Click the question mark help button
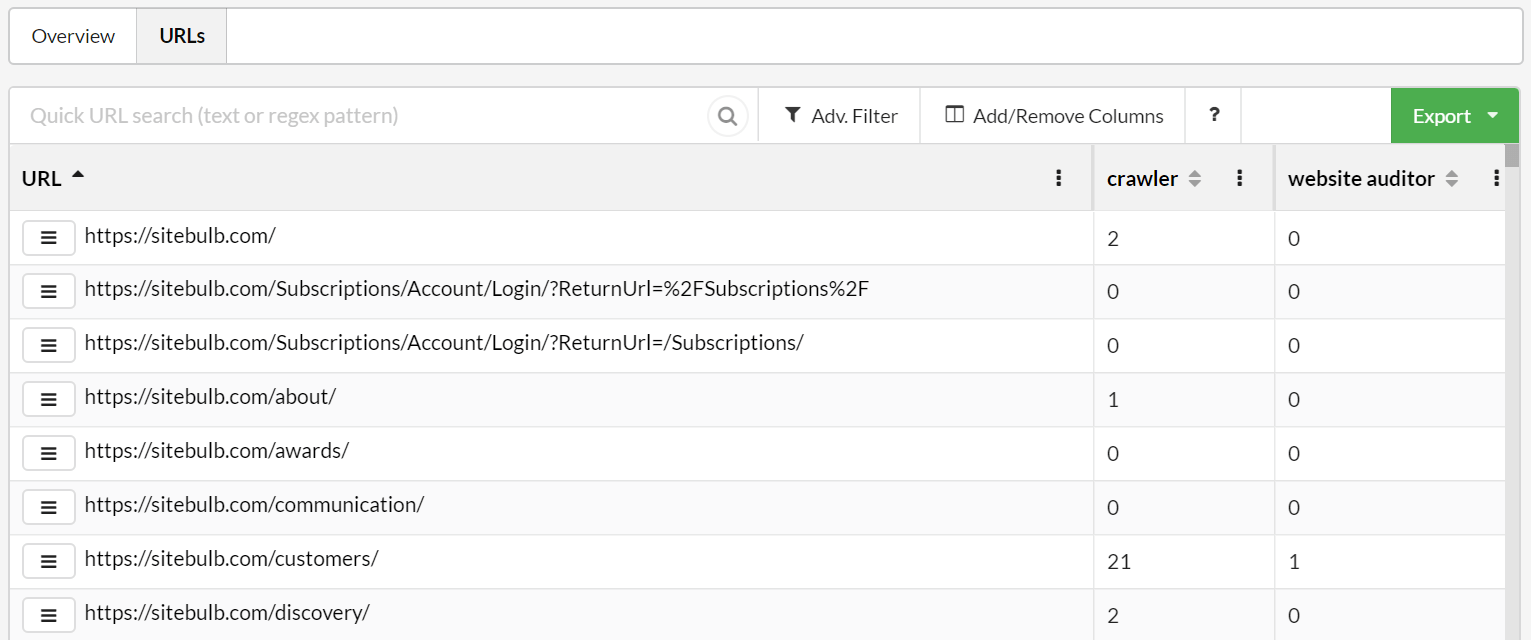This screenshot has width=1531, height=640. point(1214,115)
